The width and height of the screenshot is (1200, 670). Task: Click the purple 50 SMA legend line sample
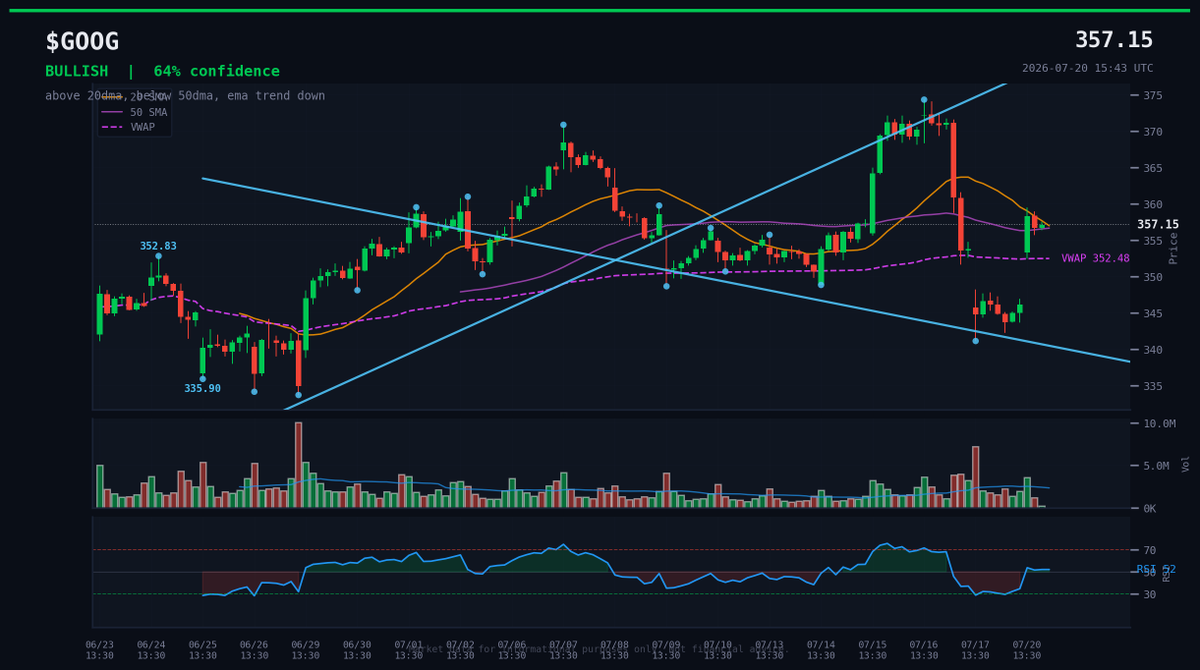click(112, 113)
